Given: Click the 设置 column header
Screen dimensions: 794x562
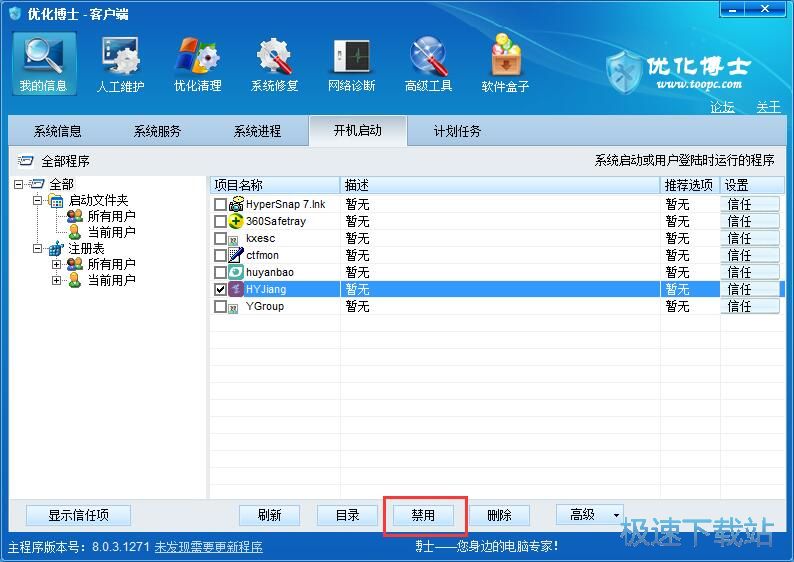Looking at the screenshot, I should (752, 185).
